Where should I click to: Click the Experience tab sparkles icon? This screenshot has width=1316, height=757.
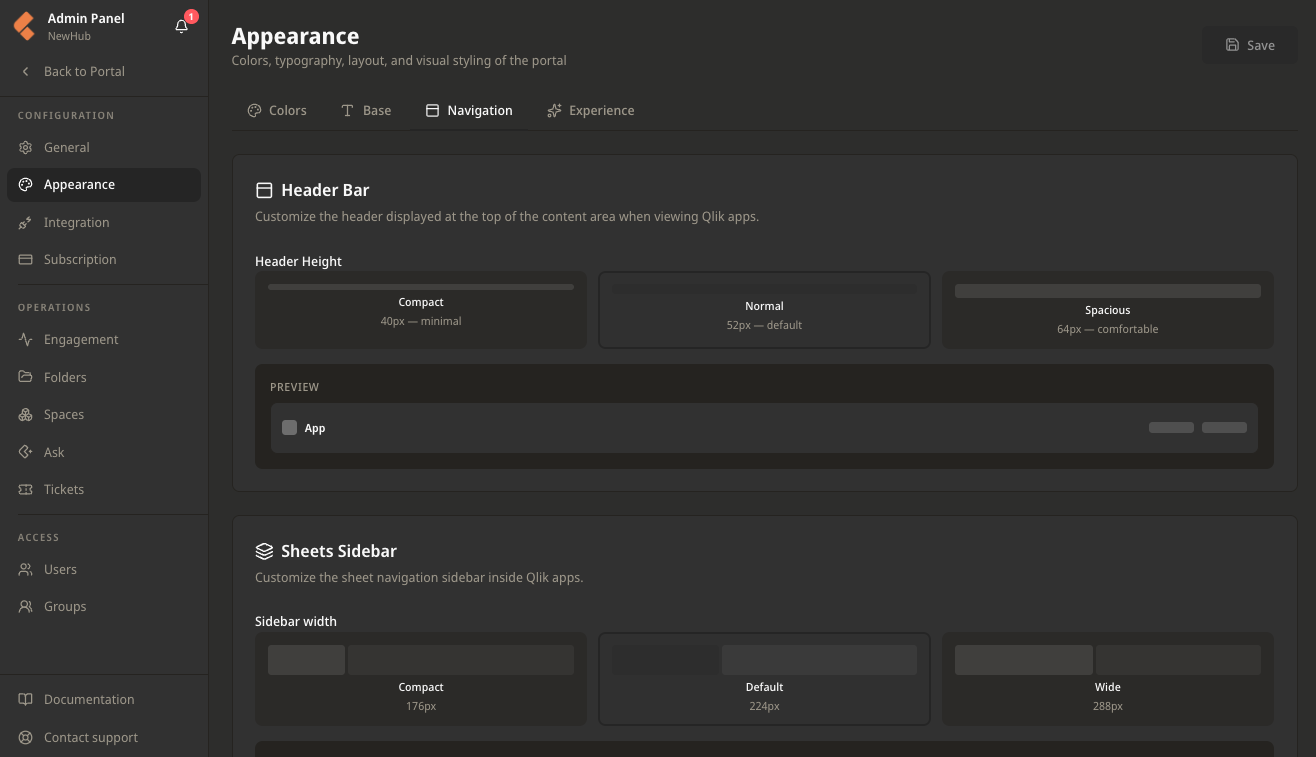coord(554,111)
